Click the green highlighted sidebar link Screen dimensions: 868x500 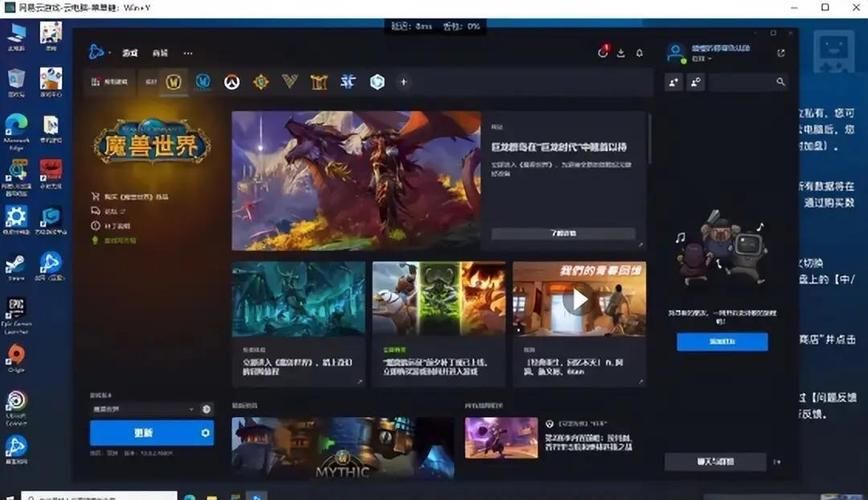pos(114,240)
